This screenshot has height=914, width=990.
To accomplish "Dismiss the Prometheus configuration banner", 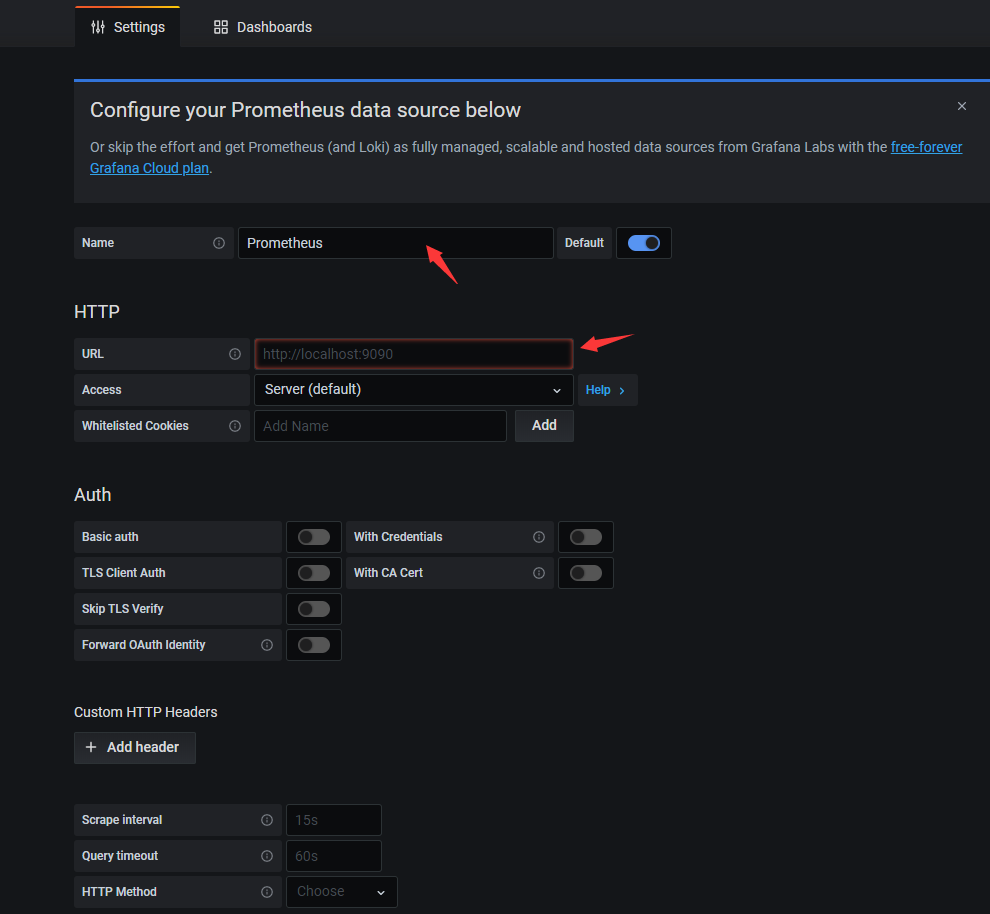I will point(962,106).
